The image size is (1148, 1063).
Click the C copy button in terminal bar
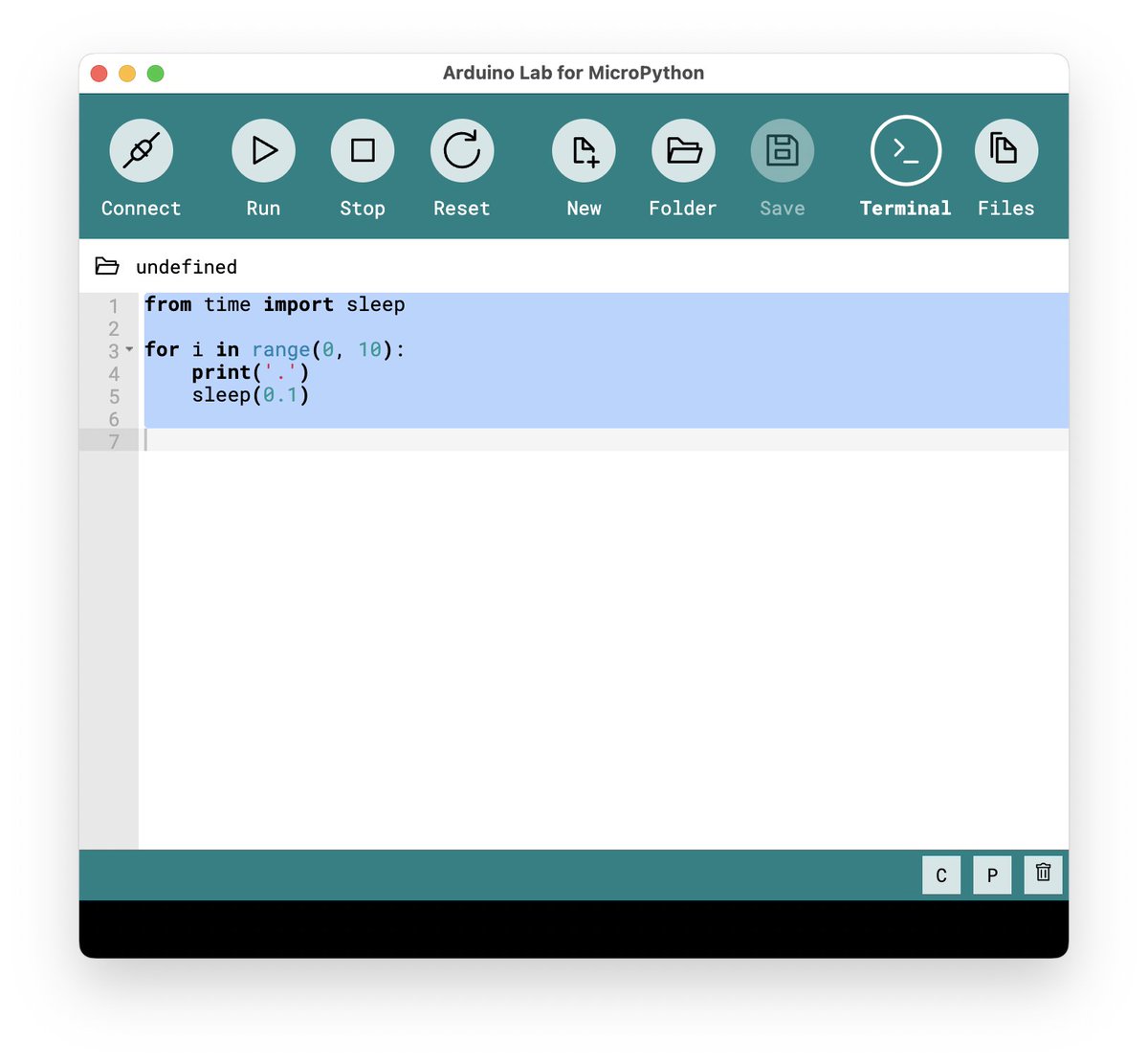(941, 875)
